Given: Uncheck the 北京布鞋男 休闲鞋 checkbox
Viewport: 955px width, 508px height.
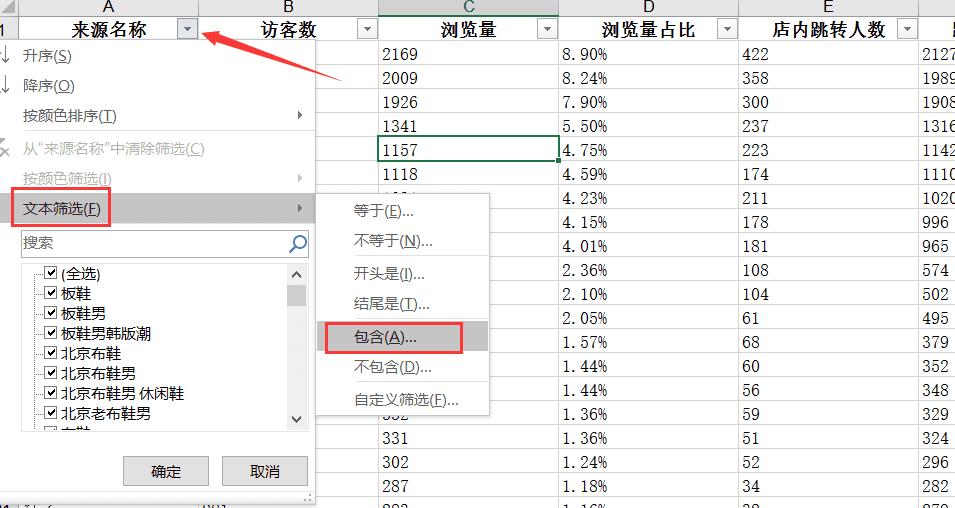Looking at the screenshot, I should (x=51, y=393).
